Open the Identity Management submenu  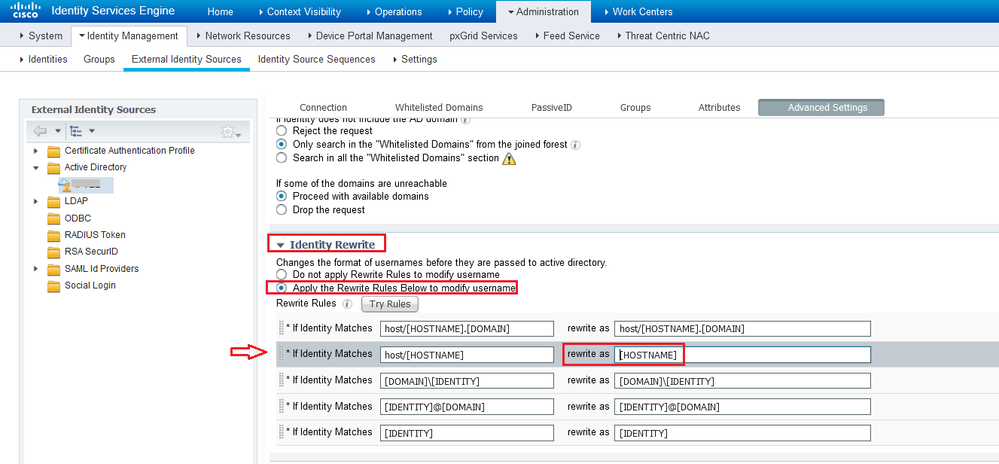tap(129, 36)
